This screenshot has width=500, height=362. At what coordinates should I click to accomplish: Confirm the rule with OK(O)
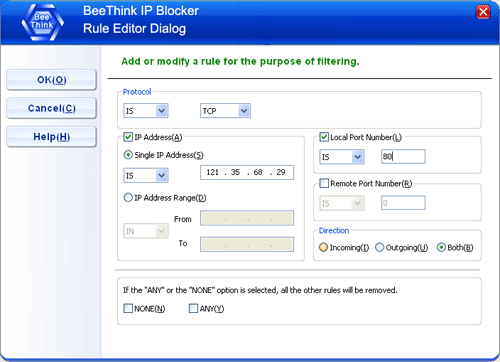[52, 80]
